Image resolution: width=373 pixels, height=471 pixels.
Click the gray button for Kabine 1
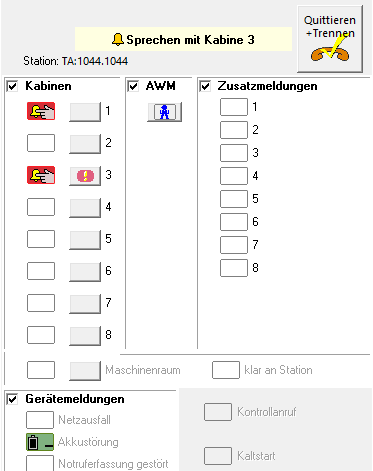(x=85, y=112)
